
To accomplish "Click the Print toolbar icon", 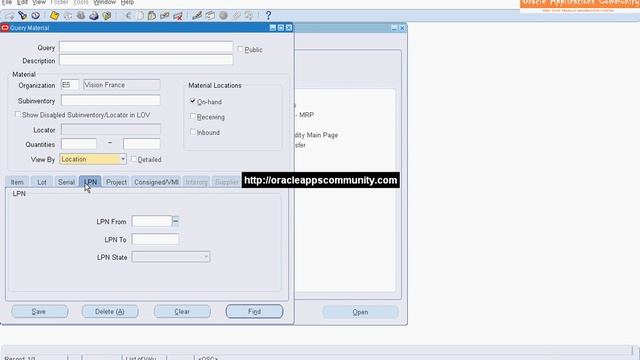I will (x=93, y=16).
